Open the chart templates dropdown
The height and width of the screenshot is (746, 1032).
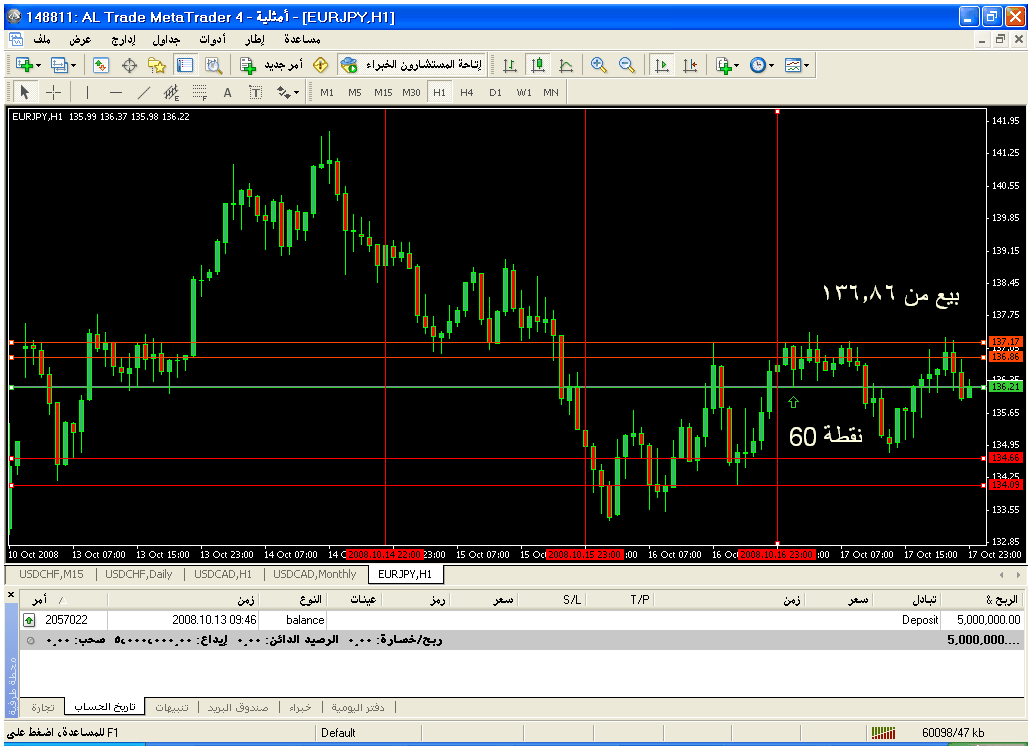click(797, 65)
